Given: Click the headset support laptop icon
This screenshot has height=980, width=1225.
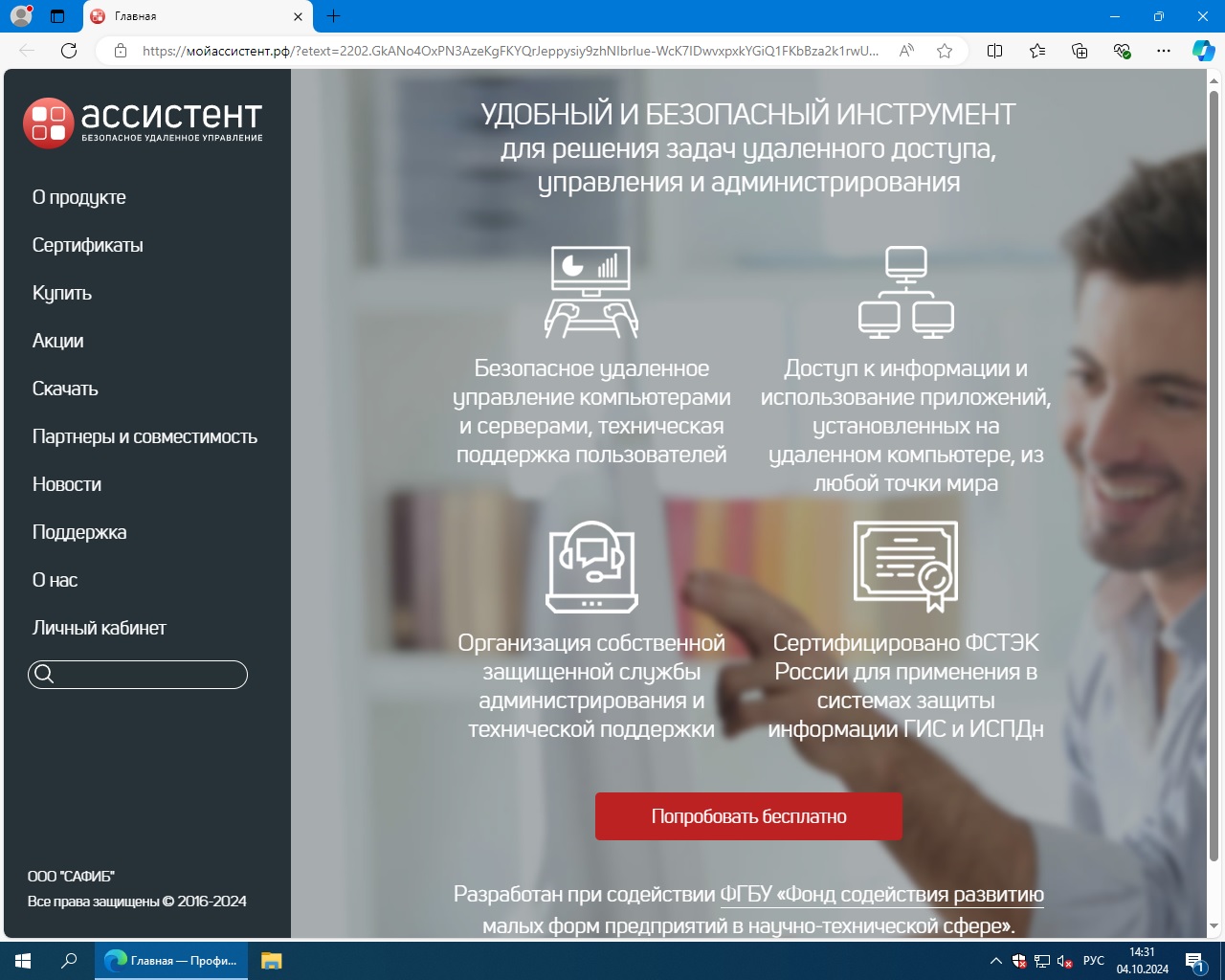Looking at the screenshot, I should tap(591, 567).
